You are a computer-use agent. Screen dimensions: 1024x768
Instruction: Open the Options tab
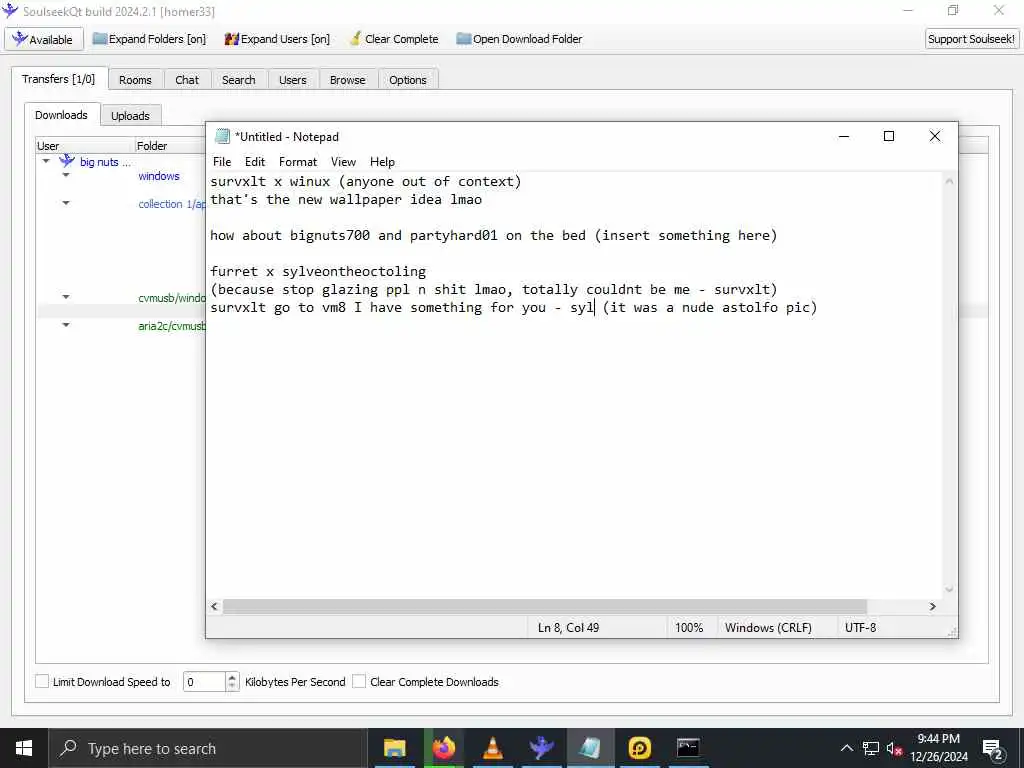point(408,80)
